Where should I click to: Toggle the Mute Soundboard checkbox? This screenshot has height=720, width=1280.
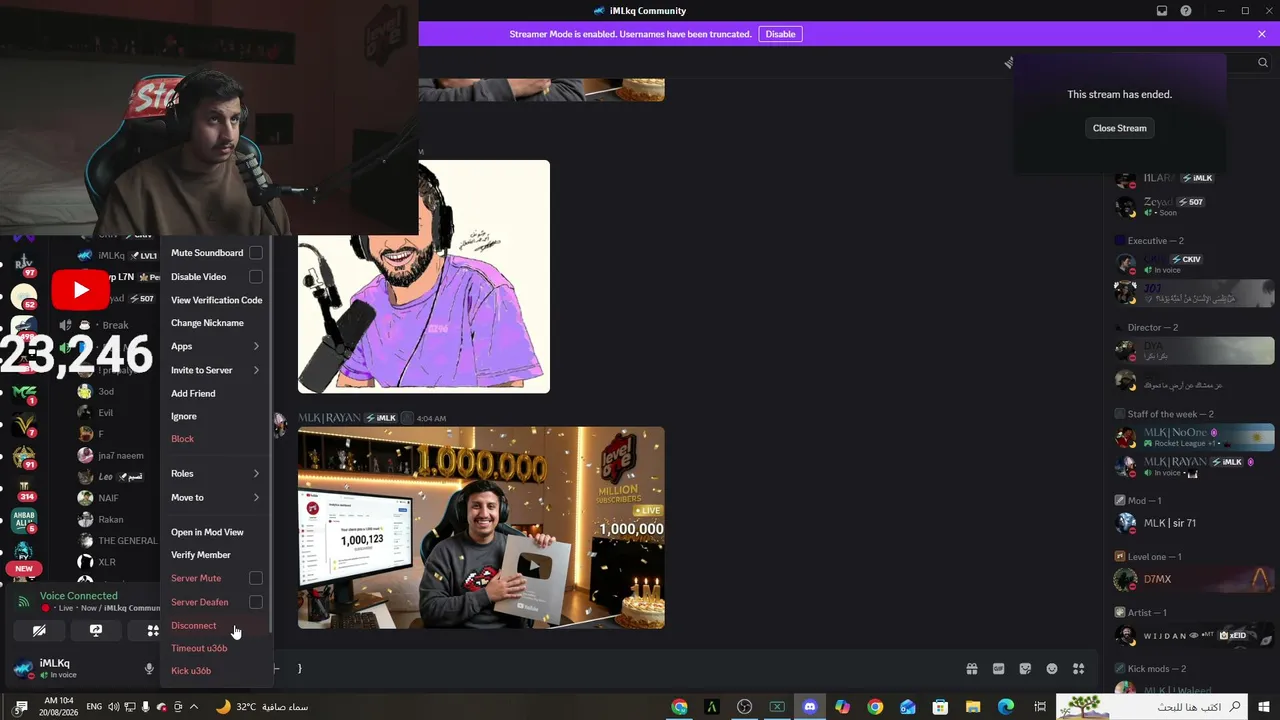[256, 253]
